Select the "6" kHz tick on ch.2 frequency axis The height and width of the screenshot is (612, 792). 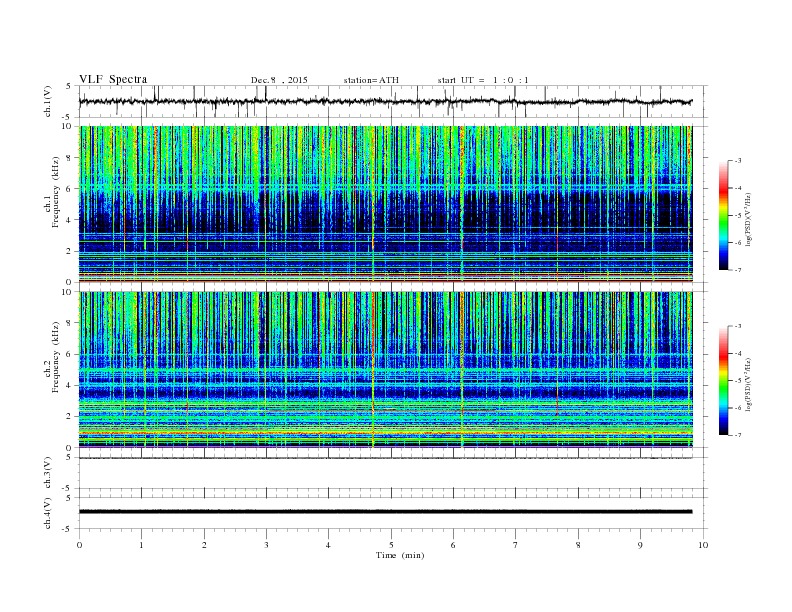tap(69, 354)
